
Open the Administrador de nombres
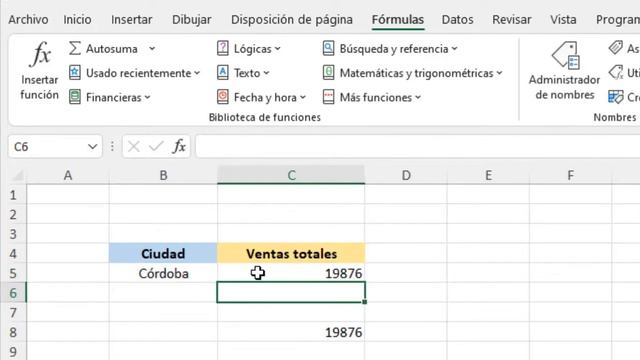pyautogui.click(x=564, y=71)
